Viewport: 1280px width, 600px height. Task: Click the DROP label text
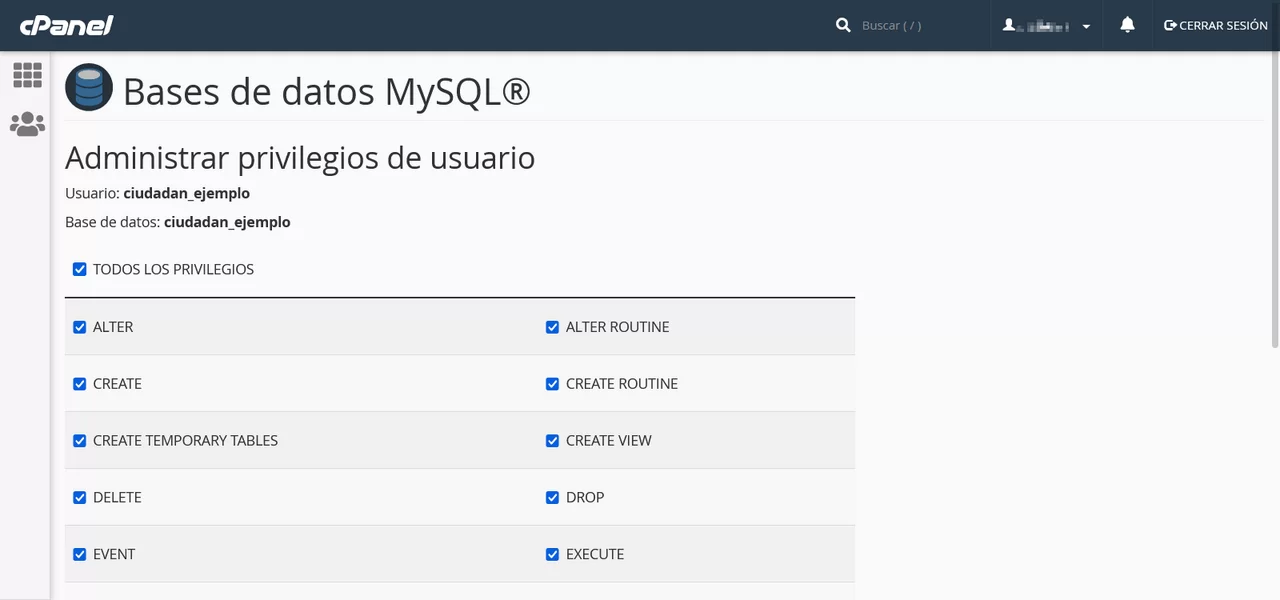(585, 498)
